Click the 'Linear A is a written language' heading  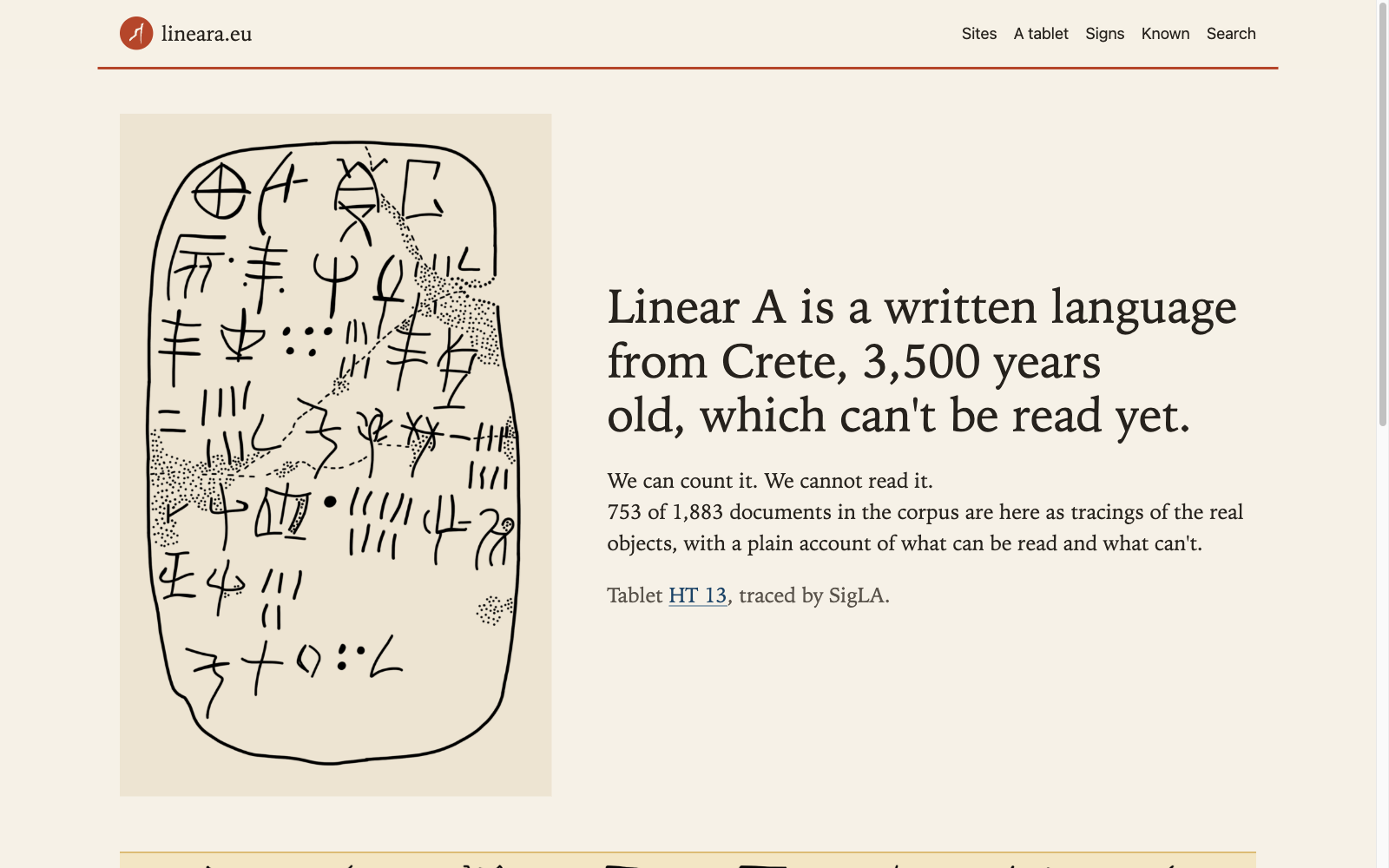click(x=922, y=361)
